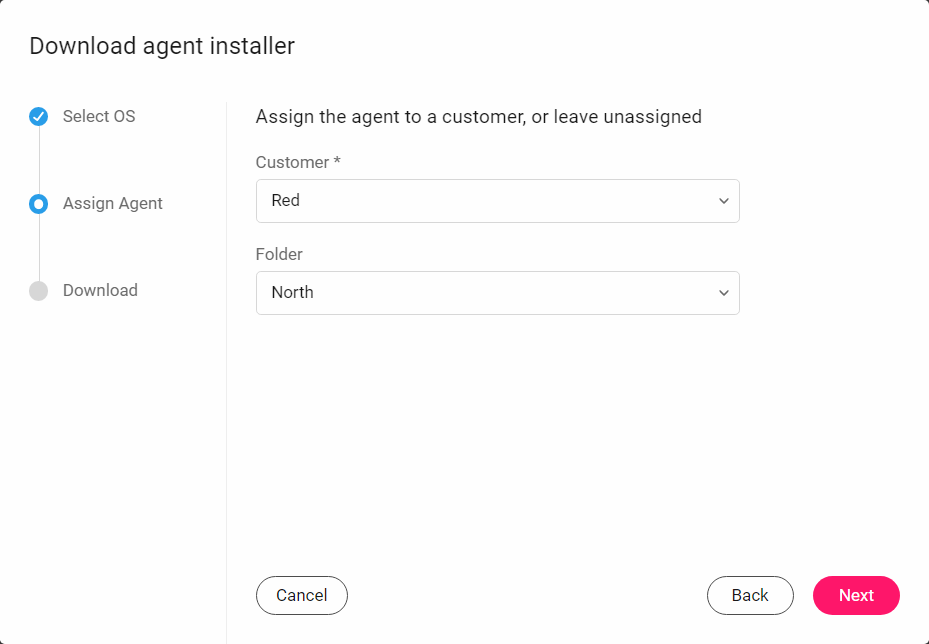Viewport: 929px width, 644px height.
Task: Click the completed checkmark icon for Select OS
Action: click(x=39, y=117)
